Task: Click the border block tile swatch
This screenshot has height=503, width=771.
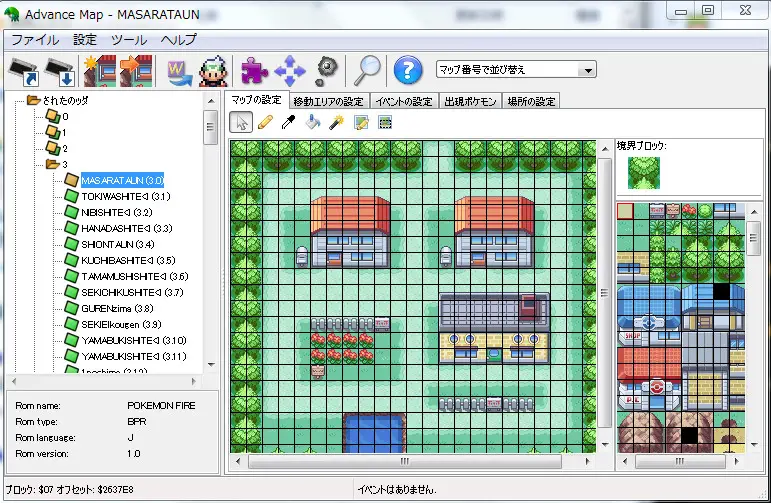Action: 644,172
